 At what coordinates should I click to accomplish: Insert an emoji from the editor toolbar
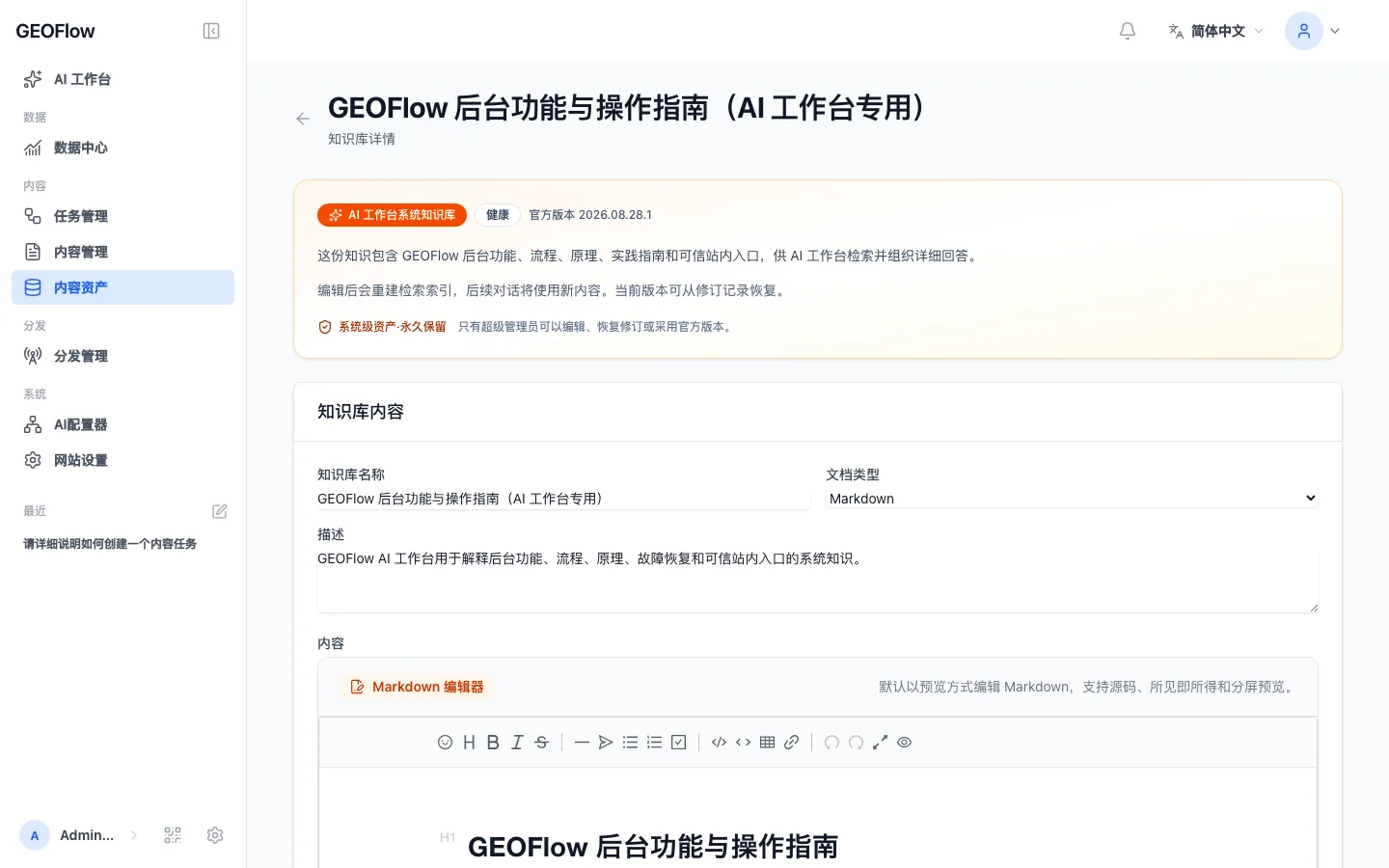point(445,743)
